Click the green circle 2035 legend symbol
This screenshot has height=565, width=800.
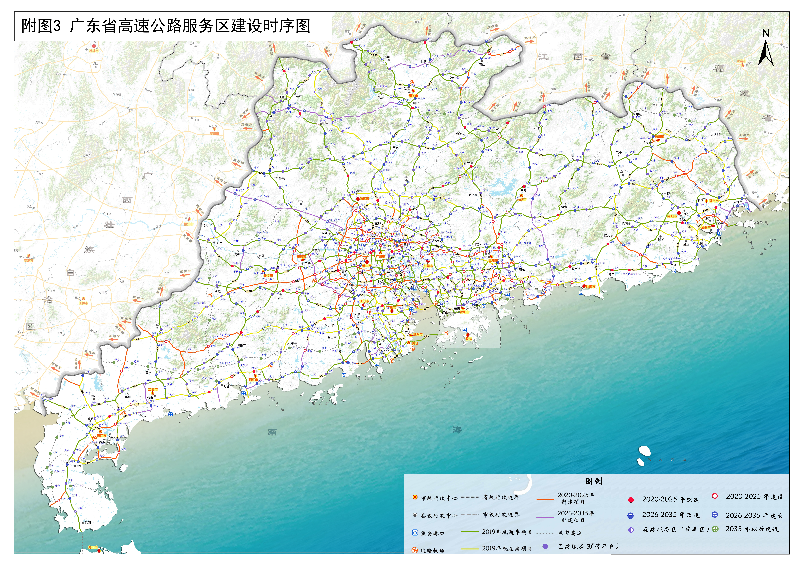pos(714,529)
